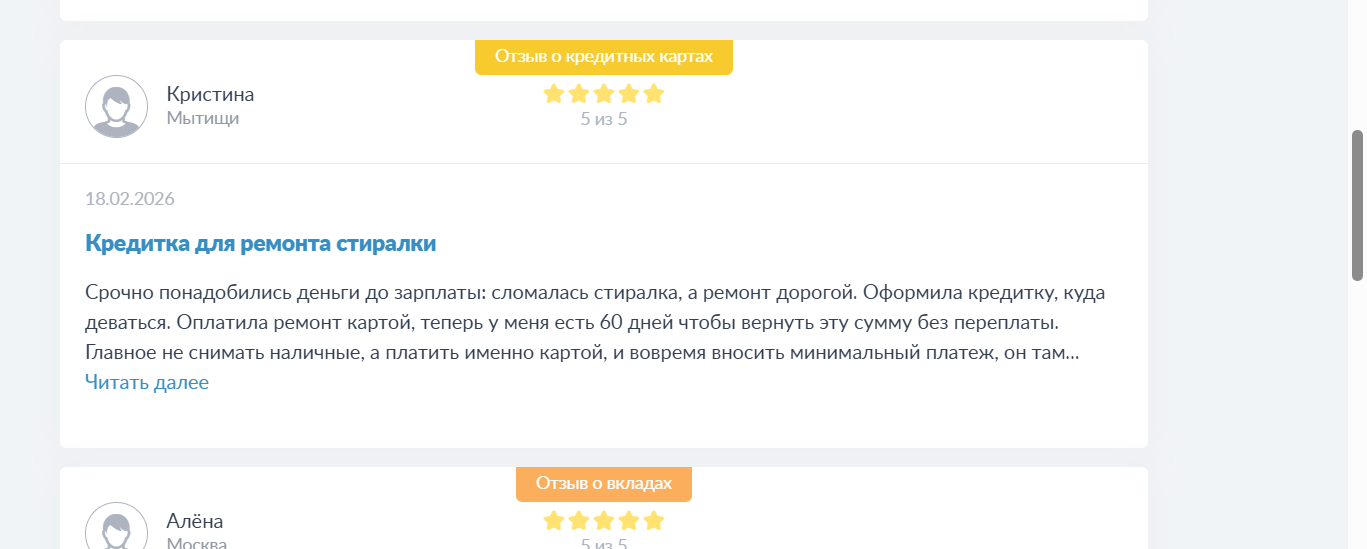Click third star in Кристина's rating
Viewport: 1367px width, 549px height.
click(x=604, y=94)
